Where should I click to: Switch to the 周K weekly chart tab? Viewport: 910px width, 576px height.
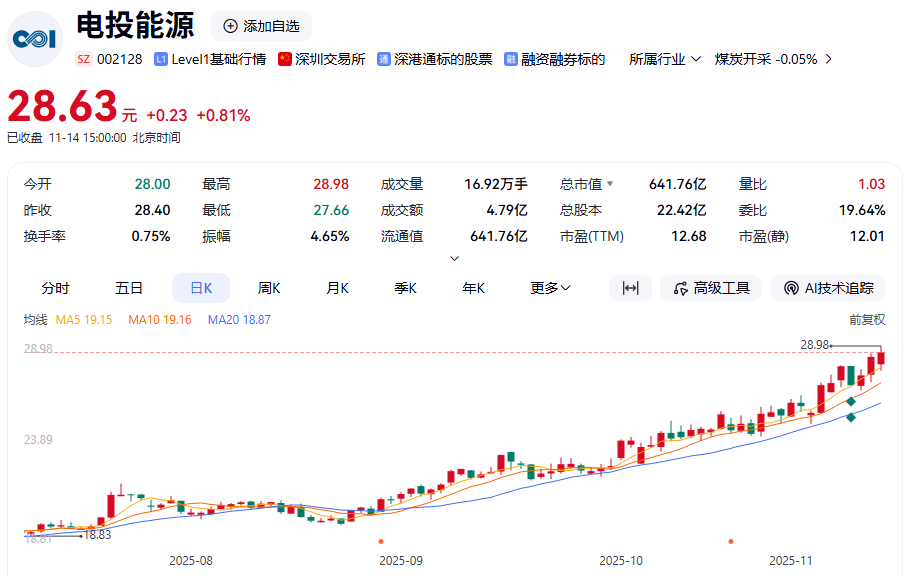click(269, 288)
